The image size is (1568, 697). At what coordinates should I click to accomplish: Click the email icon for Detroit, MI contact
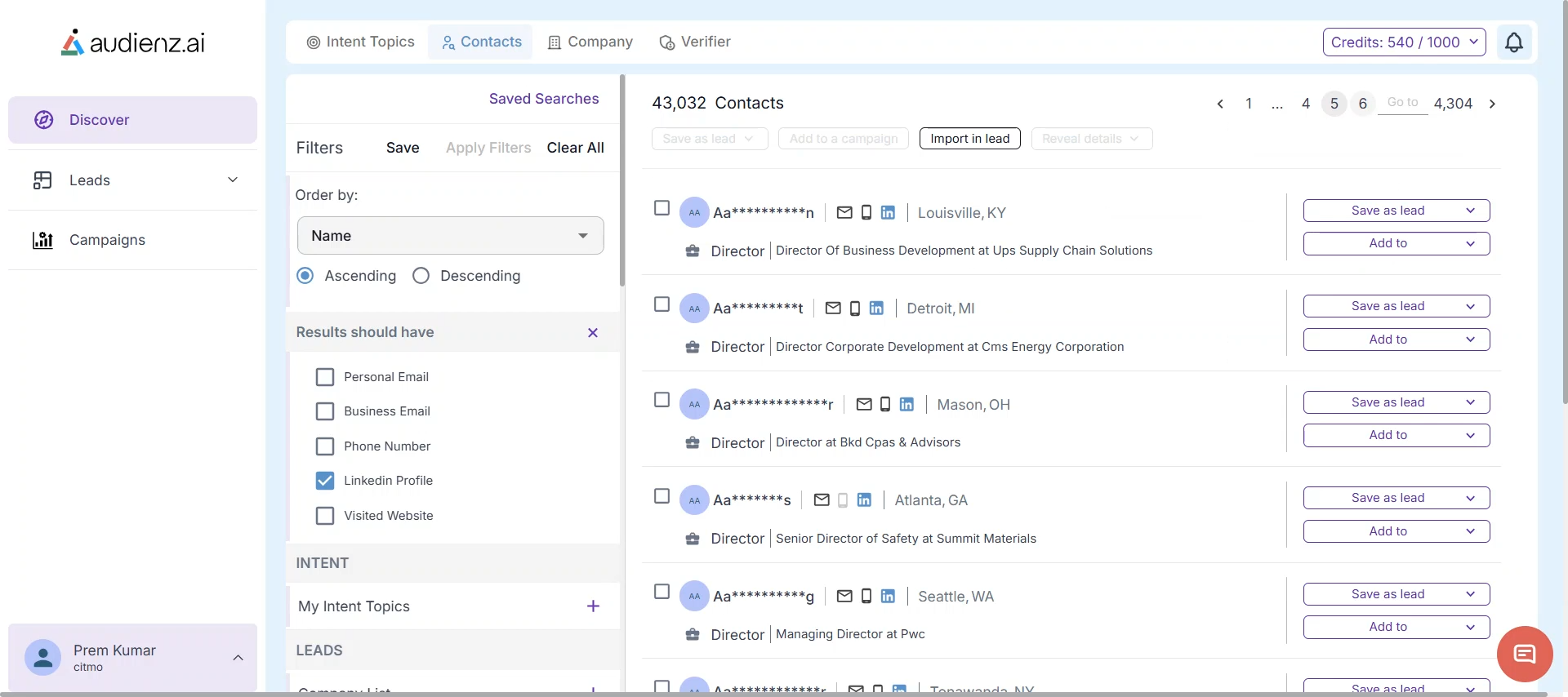coord(833,309)
